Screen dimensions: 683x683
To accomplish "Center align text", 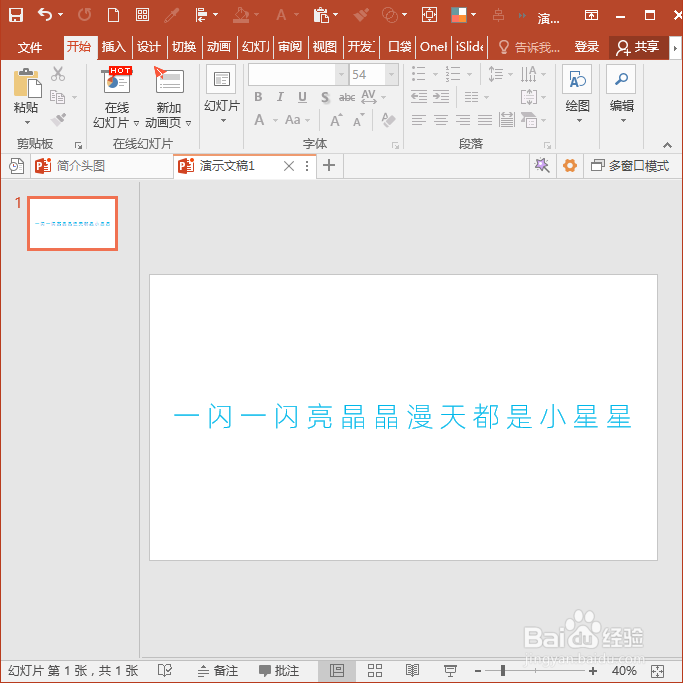I will pos(441,120).
